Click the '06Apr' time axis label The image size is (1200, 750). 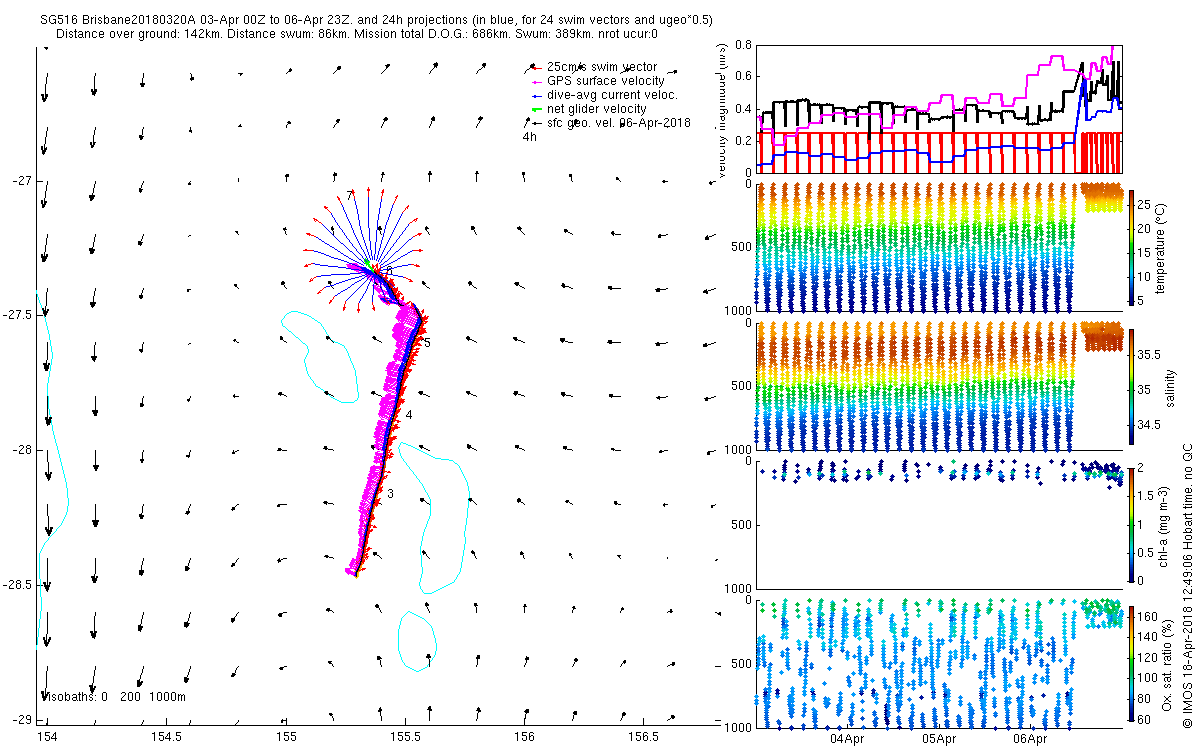tap(1031, 738)
